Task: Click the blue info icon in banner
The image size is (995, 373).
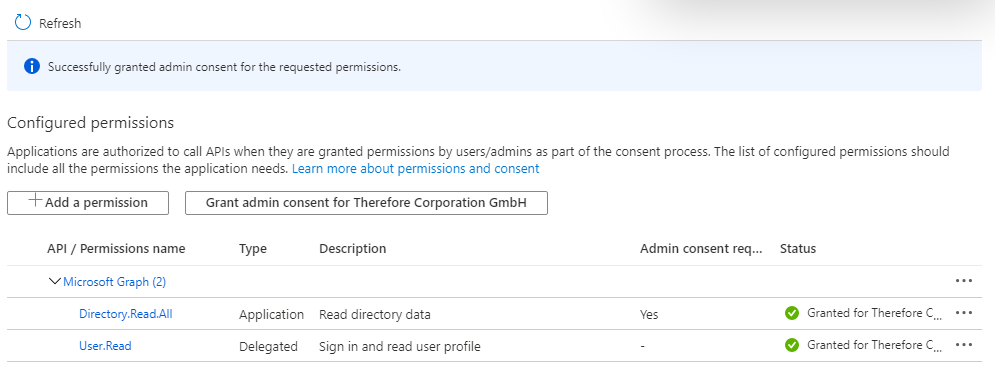Action: pyautogui.click(x=31, y=67)
